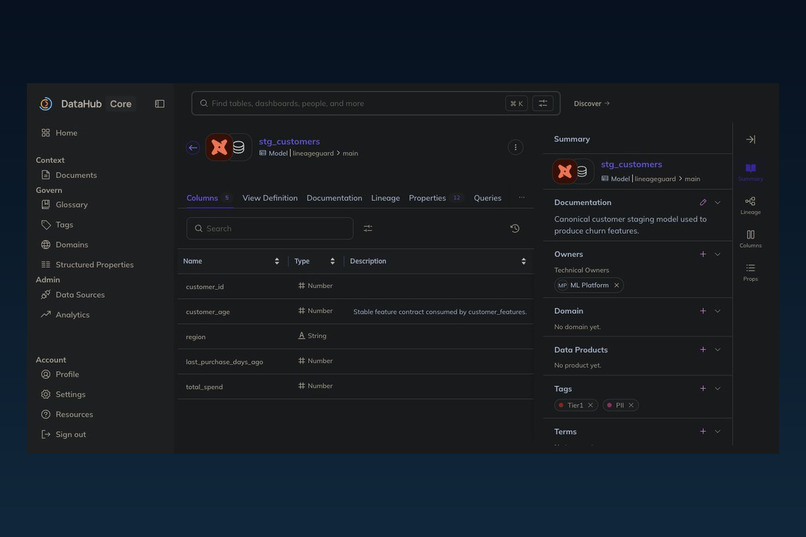The width and height of the screenshot is (806, 537).
Task: Add an owner with the plus icon
Action: click(703, 254)
